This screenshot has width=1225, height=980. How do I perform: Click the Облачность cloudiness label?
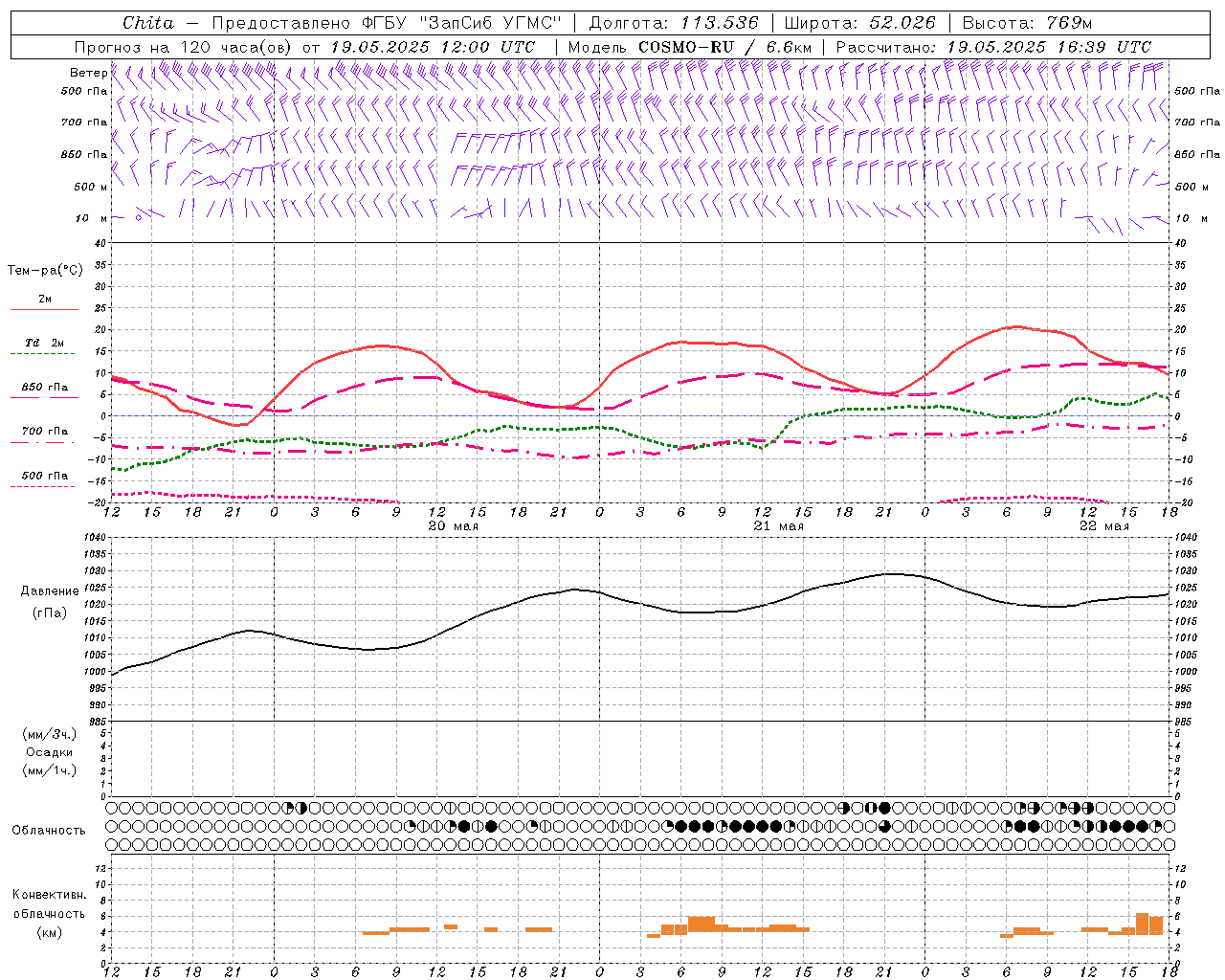(x=49, y=831)
